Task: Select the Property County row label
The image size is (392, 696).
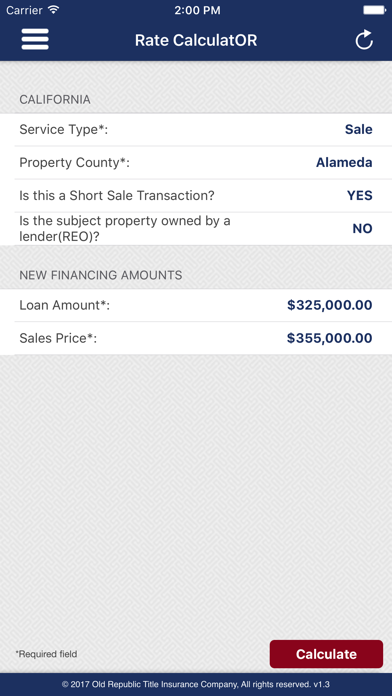Action: (x=74, y=162)
